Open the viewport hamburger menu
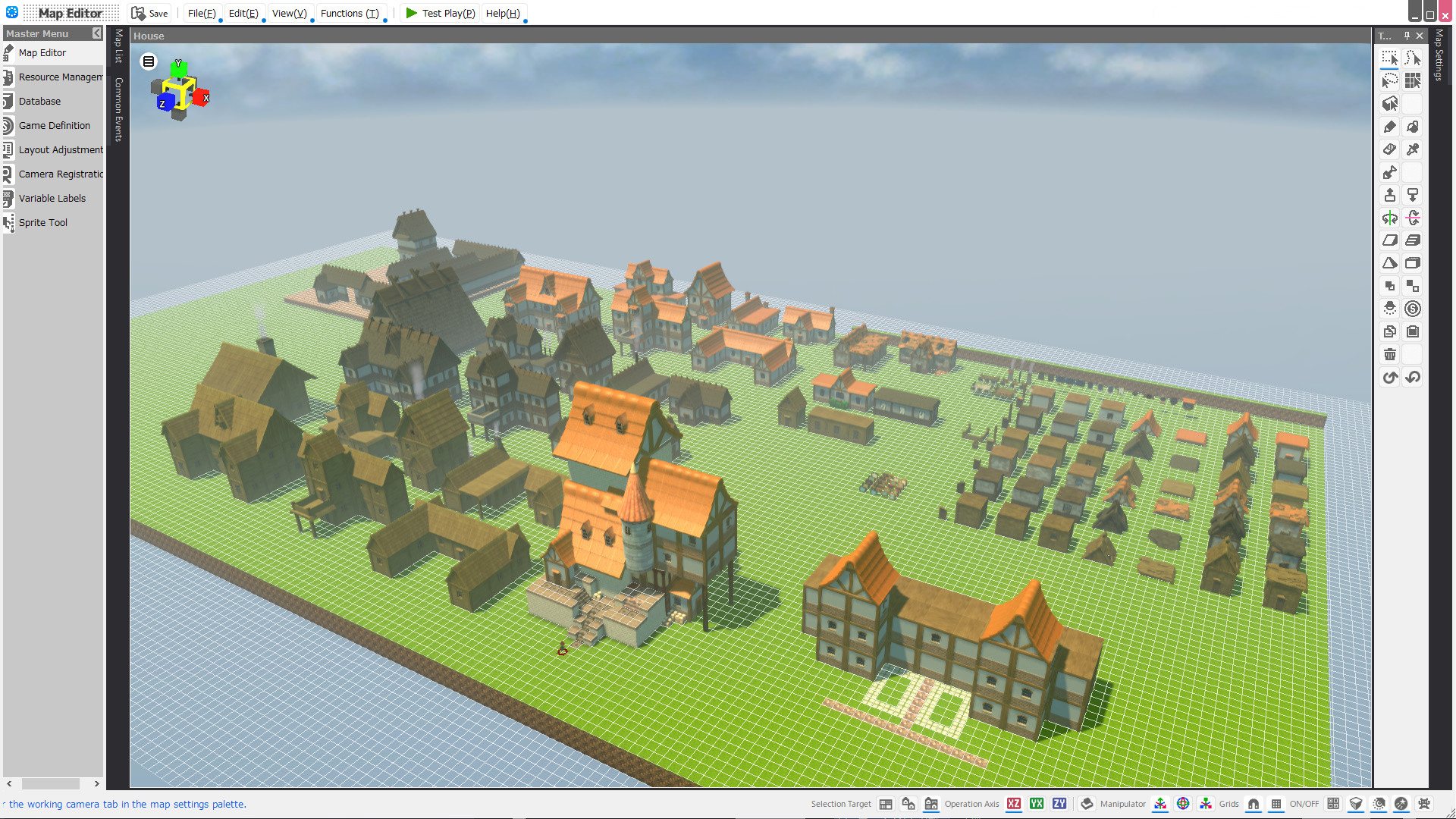Screen dimensions: 1456x819 [x=148, y=61]
